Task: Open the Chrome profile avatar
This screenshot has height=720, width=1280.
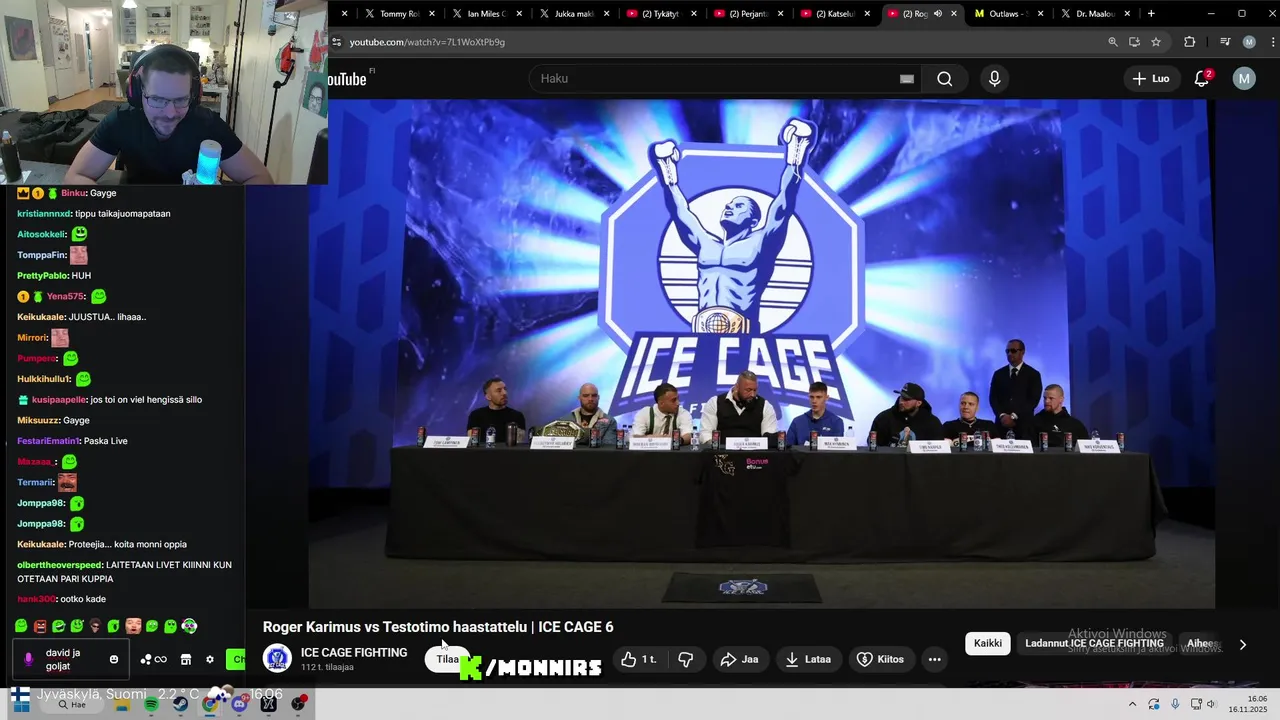Action: pyautogui.click(x=1249, y=42)
